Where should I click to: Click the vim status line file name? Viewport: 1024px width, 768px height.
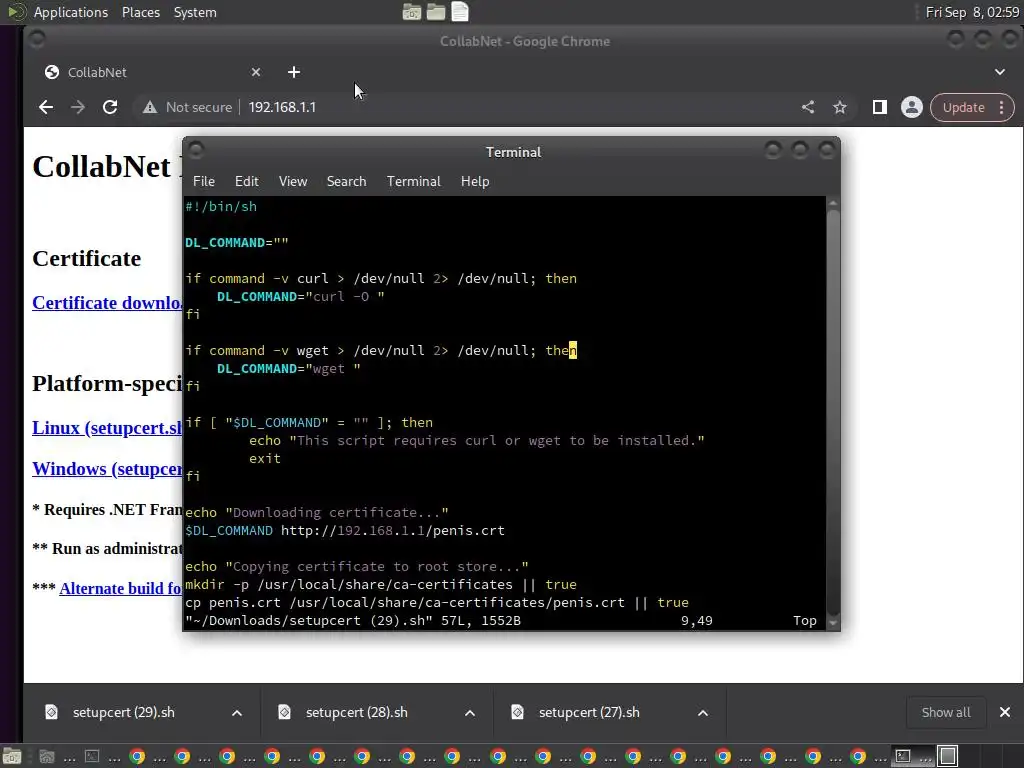coord(309,620)
